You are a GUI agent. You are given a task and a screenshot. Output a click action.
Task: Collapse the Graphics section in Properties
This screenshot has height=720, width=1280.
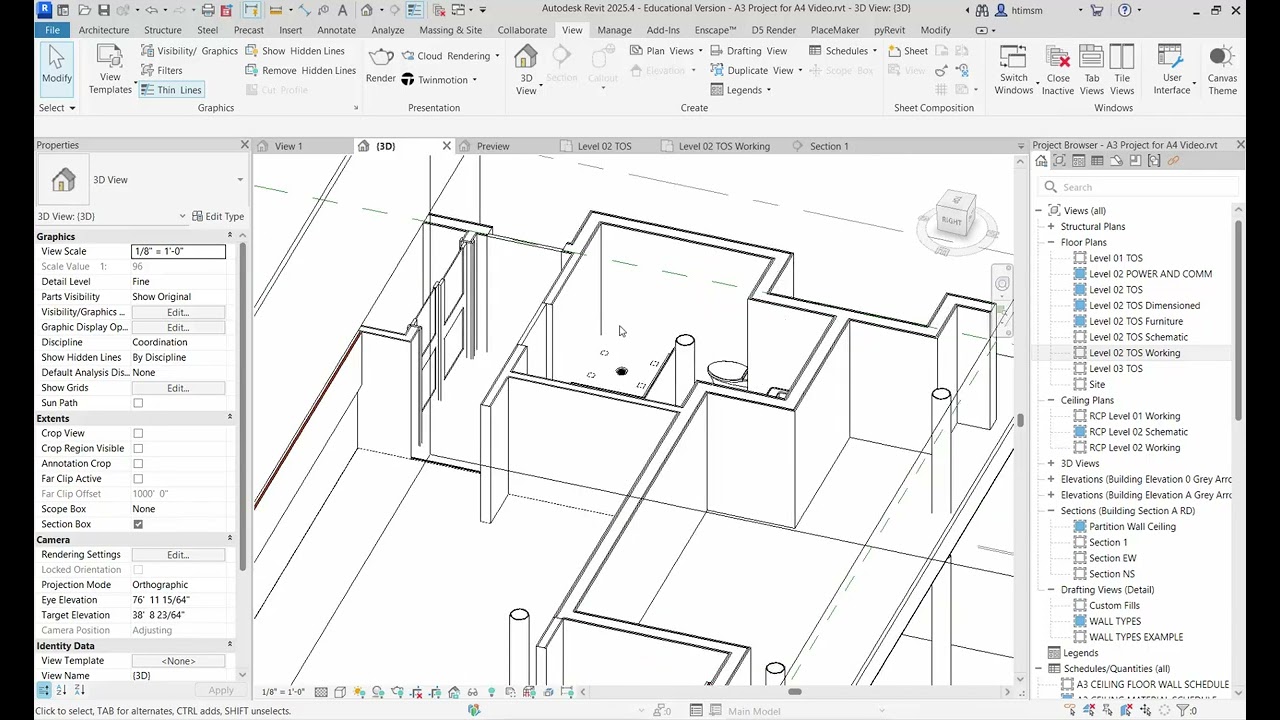pyautogui.click(x=230, y=236)
